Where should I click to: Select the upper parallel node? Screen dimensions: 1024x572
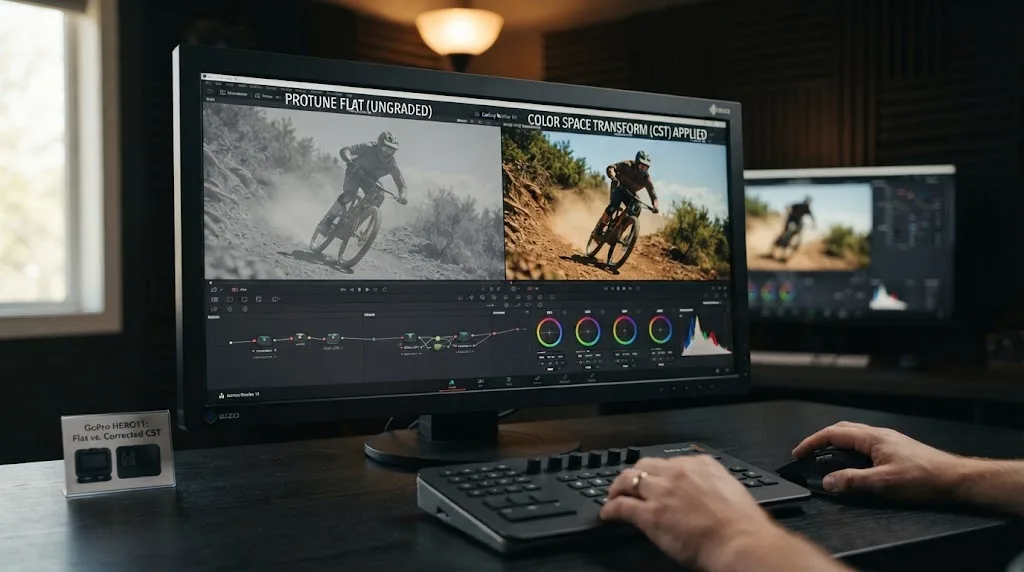[439, 340]
